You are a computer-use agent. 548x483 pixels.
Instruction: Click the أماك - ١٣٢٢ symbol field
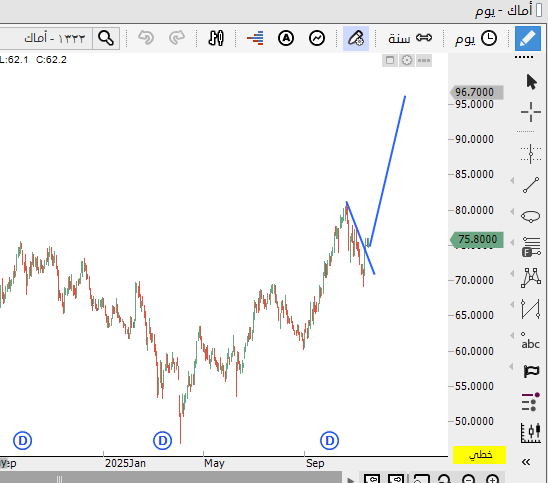point(45,38)
